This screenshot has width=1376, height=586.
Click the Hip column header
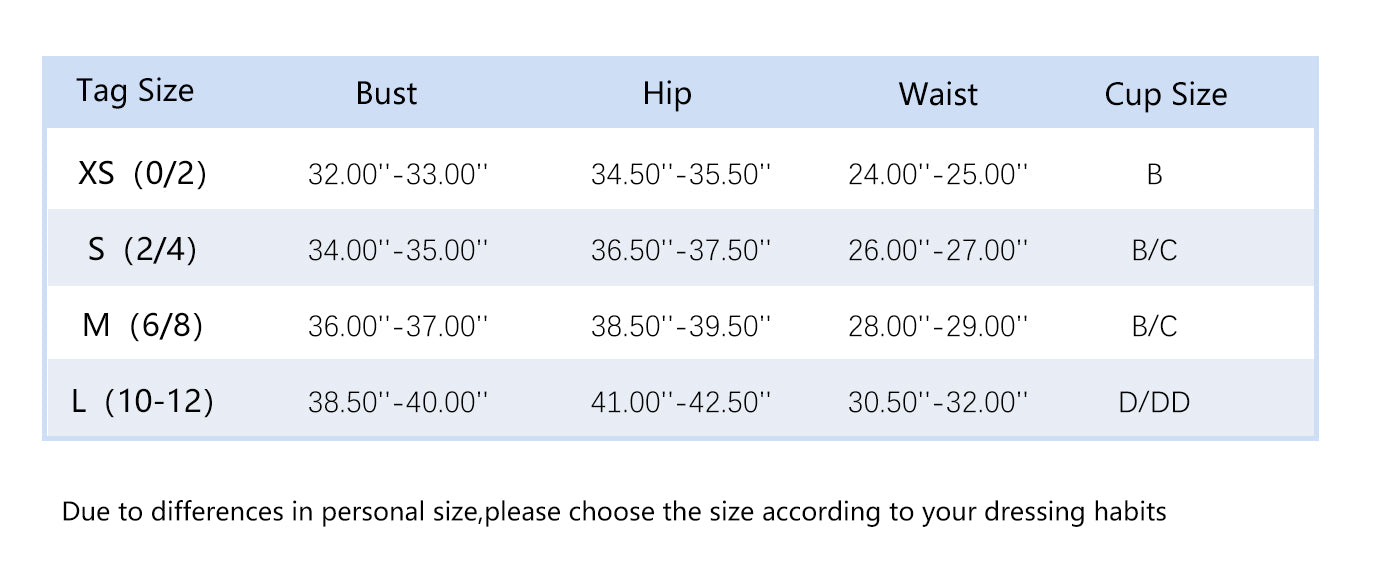[667, 95]
